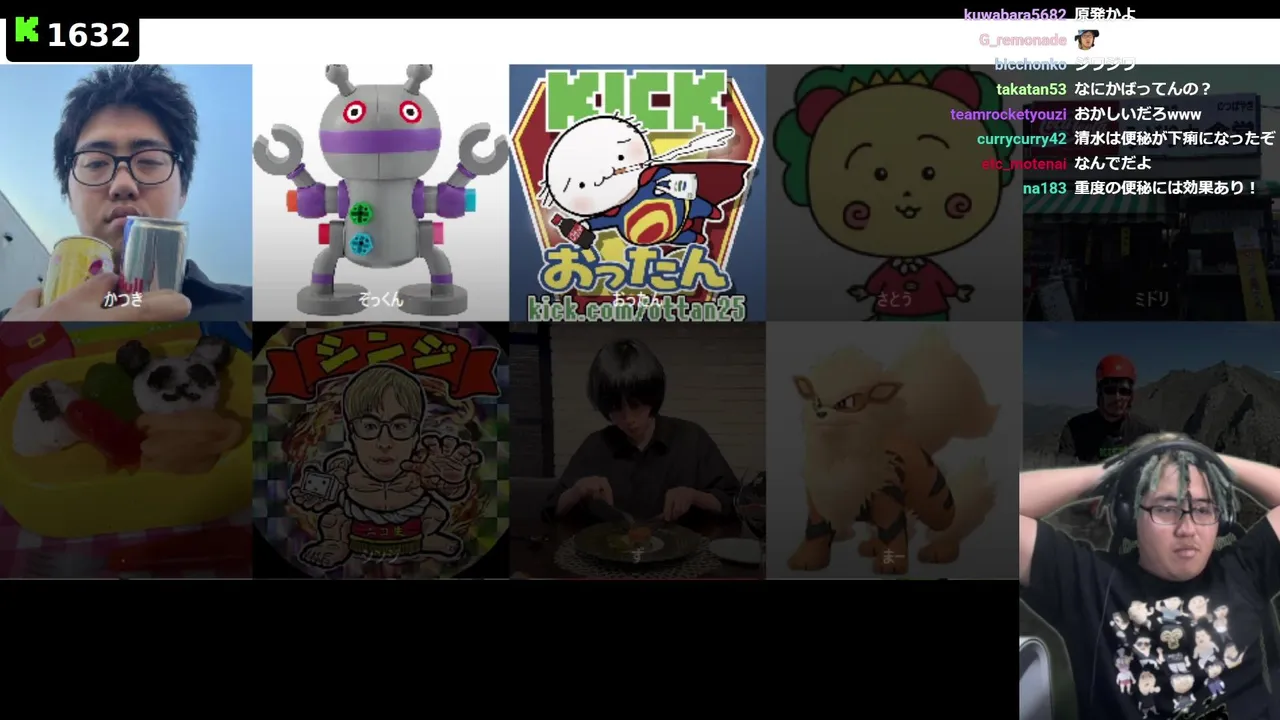Open かつき's tile with the two cans
Viewport: 1280px width, 720px height.
[126, 192]
